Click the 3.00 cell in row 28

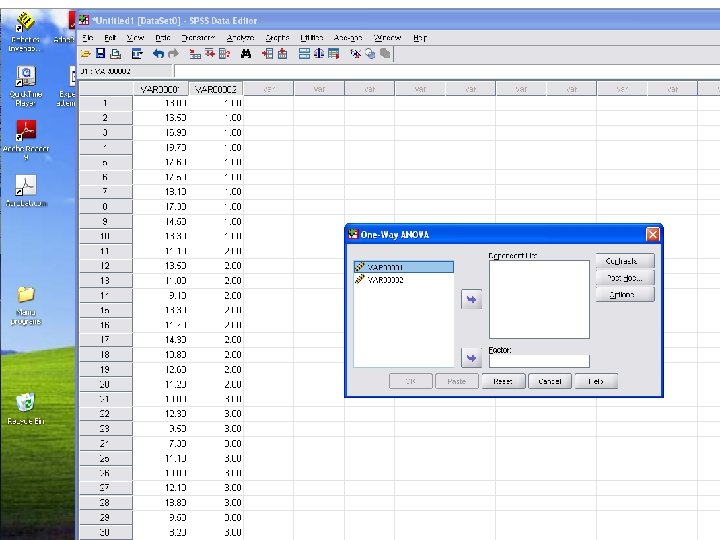(215, 503)
